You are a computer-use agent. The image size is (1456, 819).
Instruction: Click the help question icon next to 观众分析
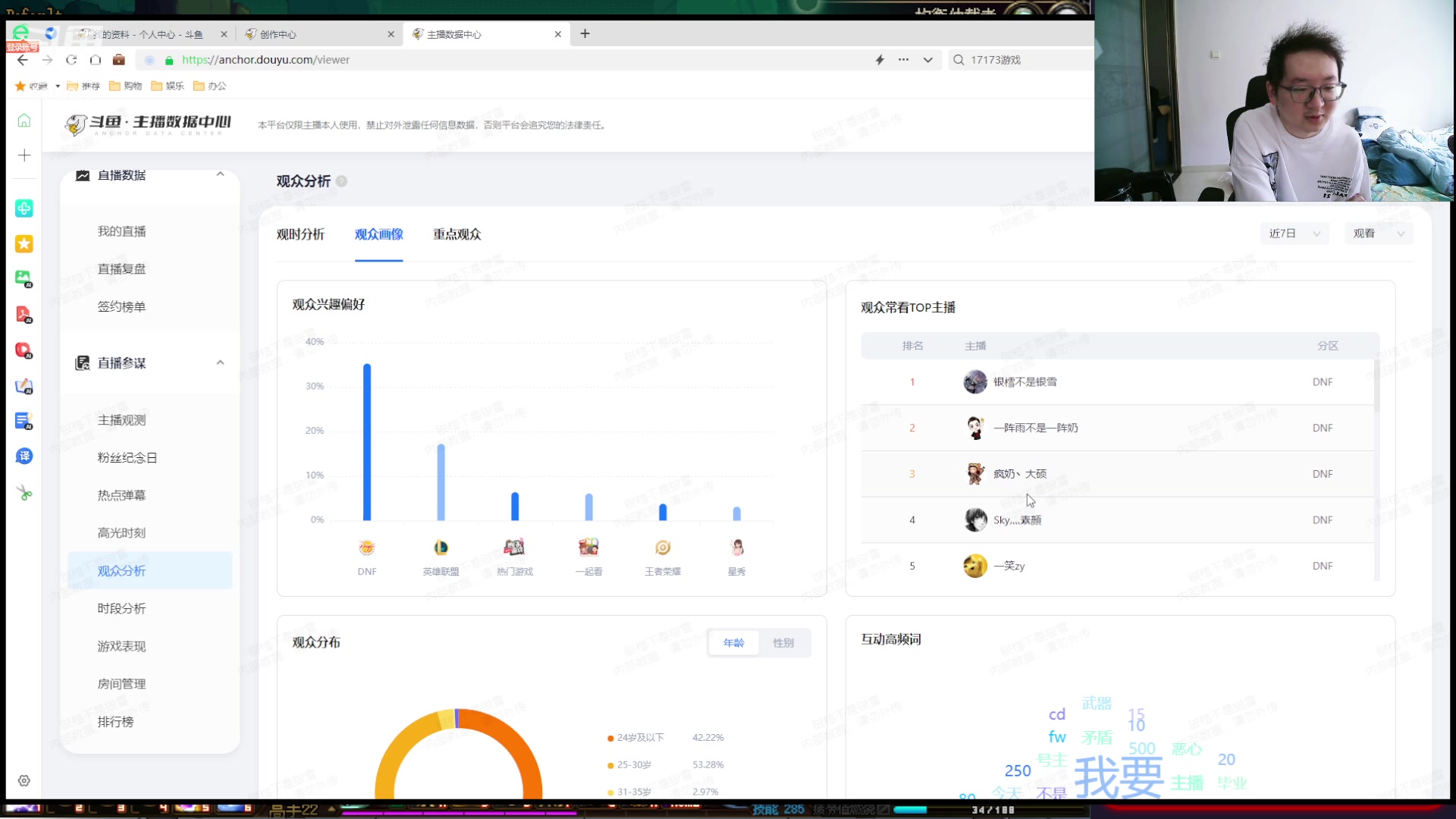(342, 181)
